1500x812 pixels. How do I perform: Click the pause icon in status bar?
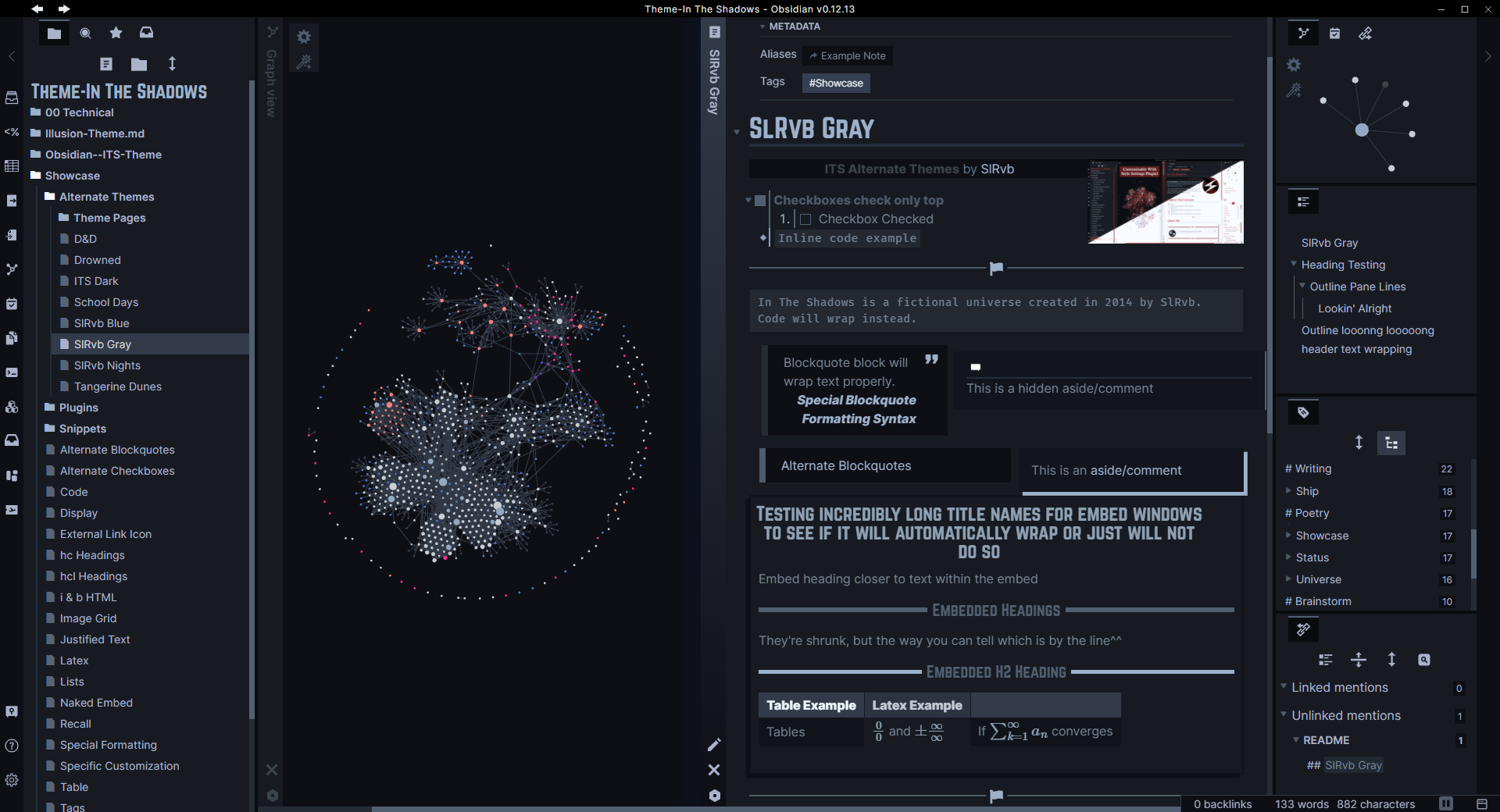(1446, 803)
